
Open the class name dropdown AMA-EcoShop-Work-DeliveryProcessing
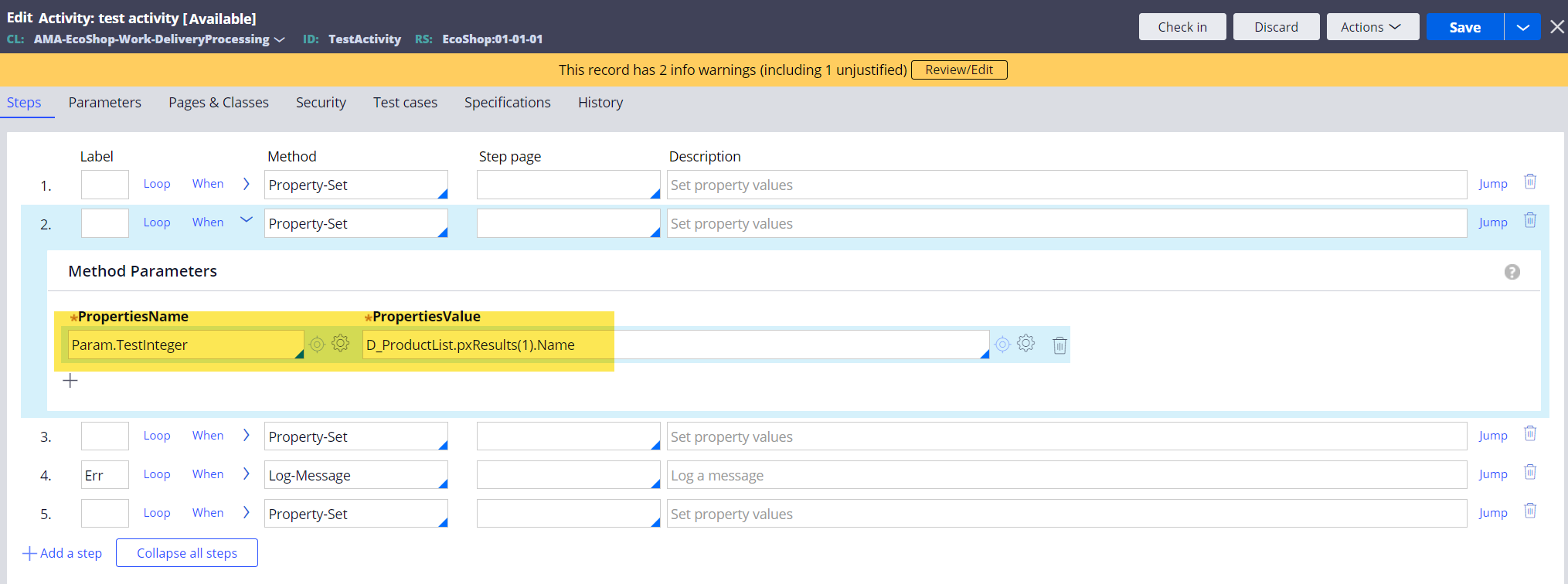coord(159,39)
